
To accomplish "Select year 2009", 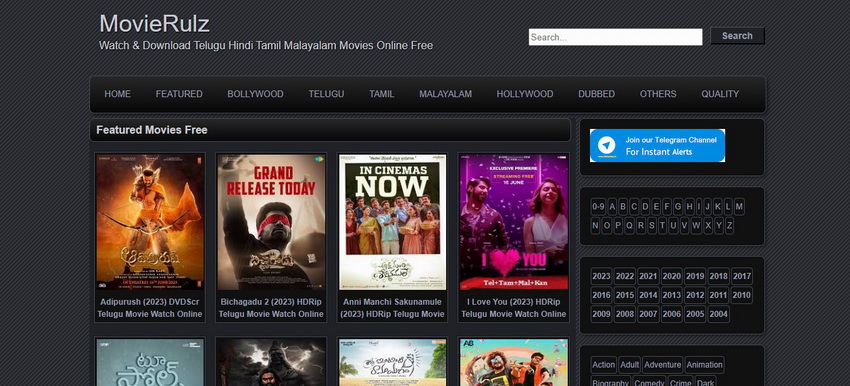I will (x=601, y=314).
